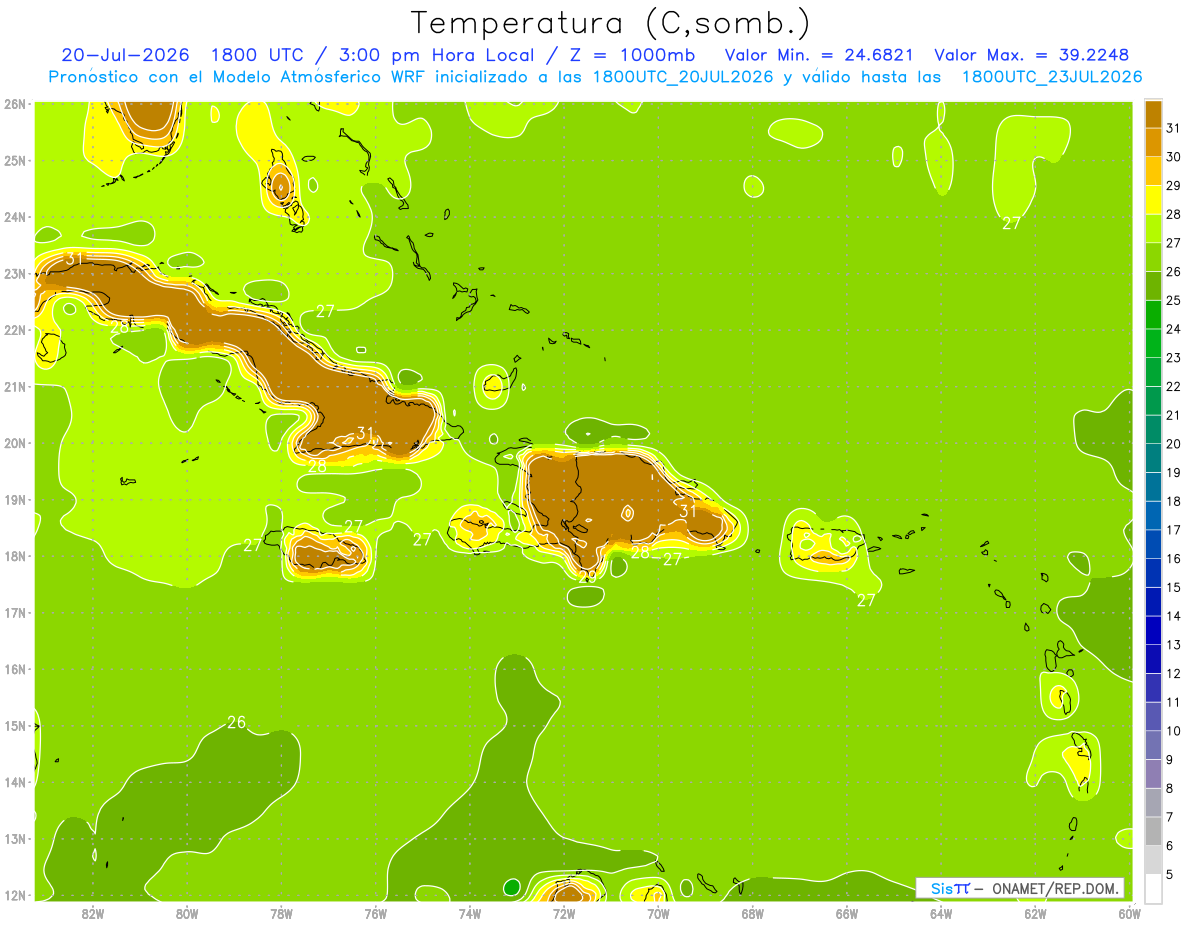
Task: Click the '22N' latitude axis label
Action: pyautogui.click(x=15, y=330)
